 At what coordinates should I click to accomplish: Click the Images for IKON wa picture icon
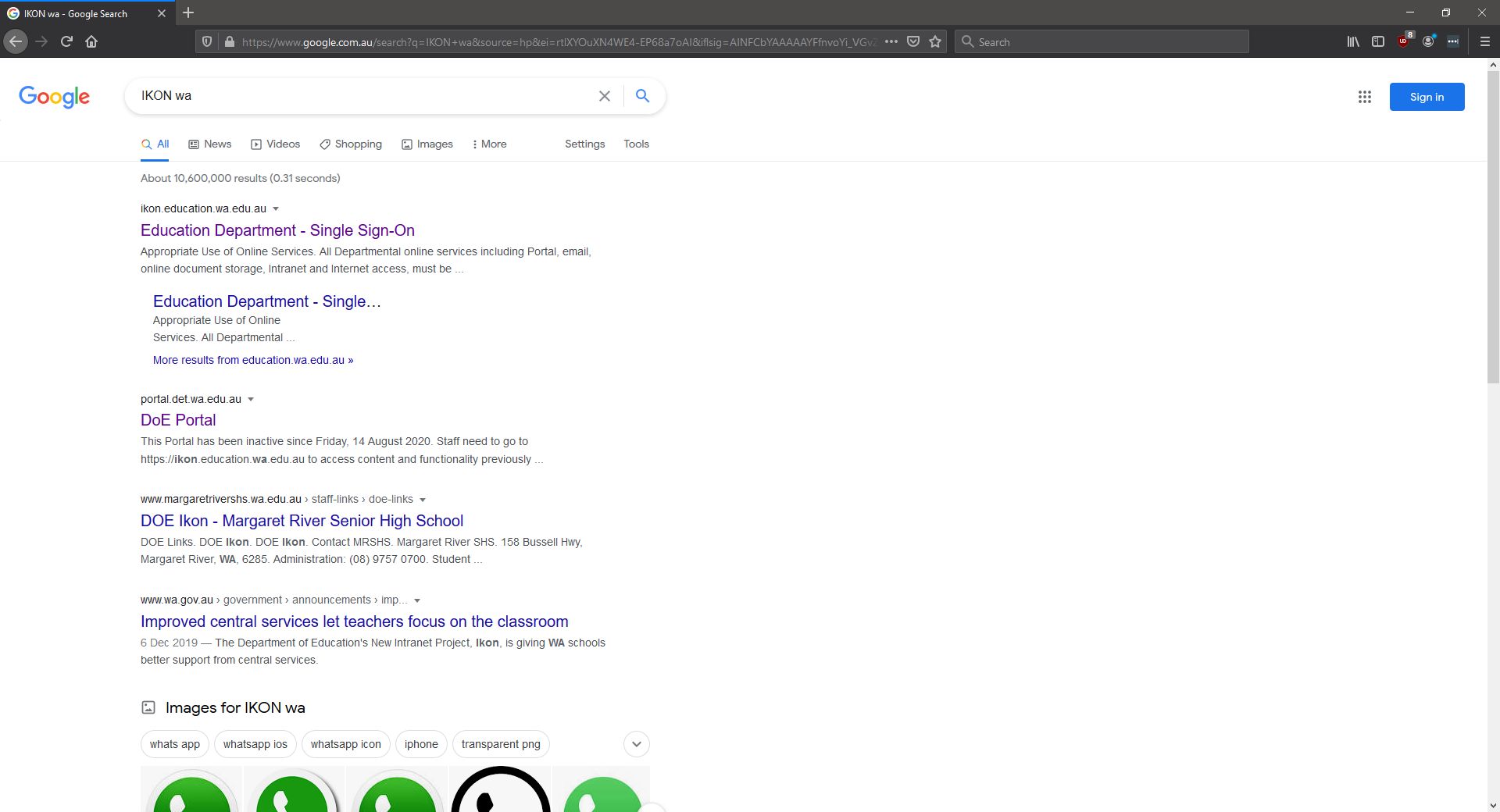pos(148,707)
